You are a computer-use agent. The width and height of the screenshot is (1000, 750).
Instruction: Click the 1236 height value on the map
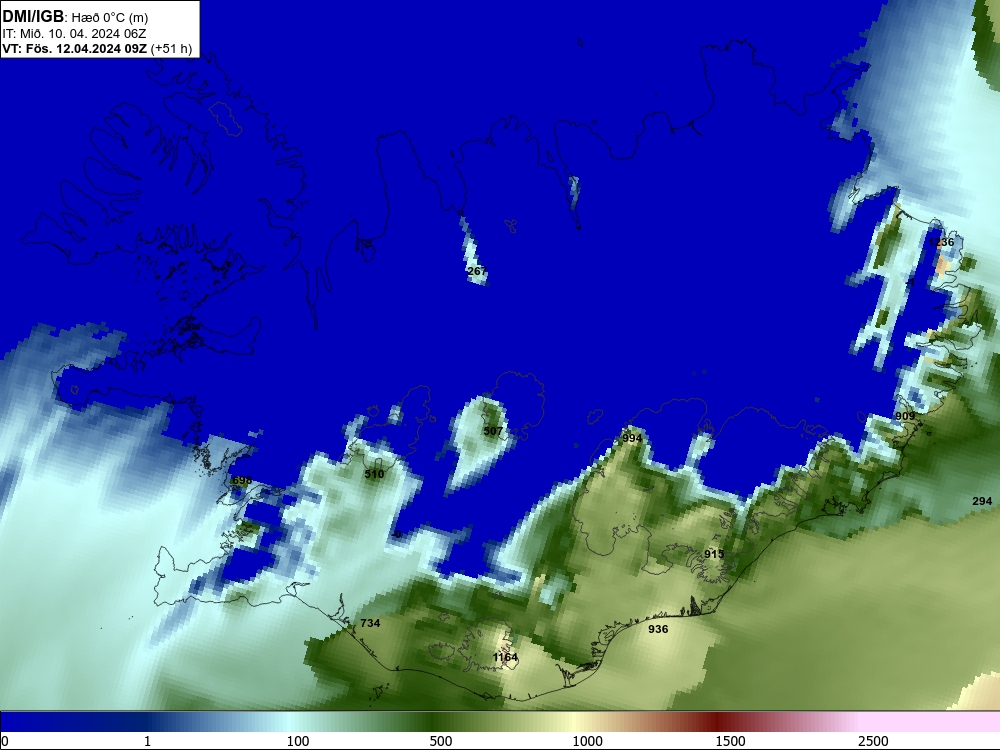[941, 242]
